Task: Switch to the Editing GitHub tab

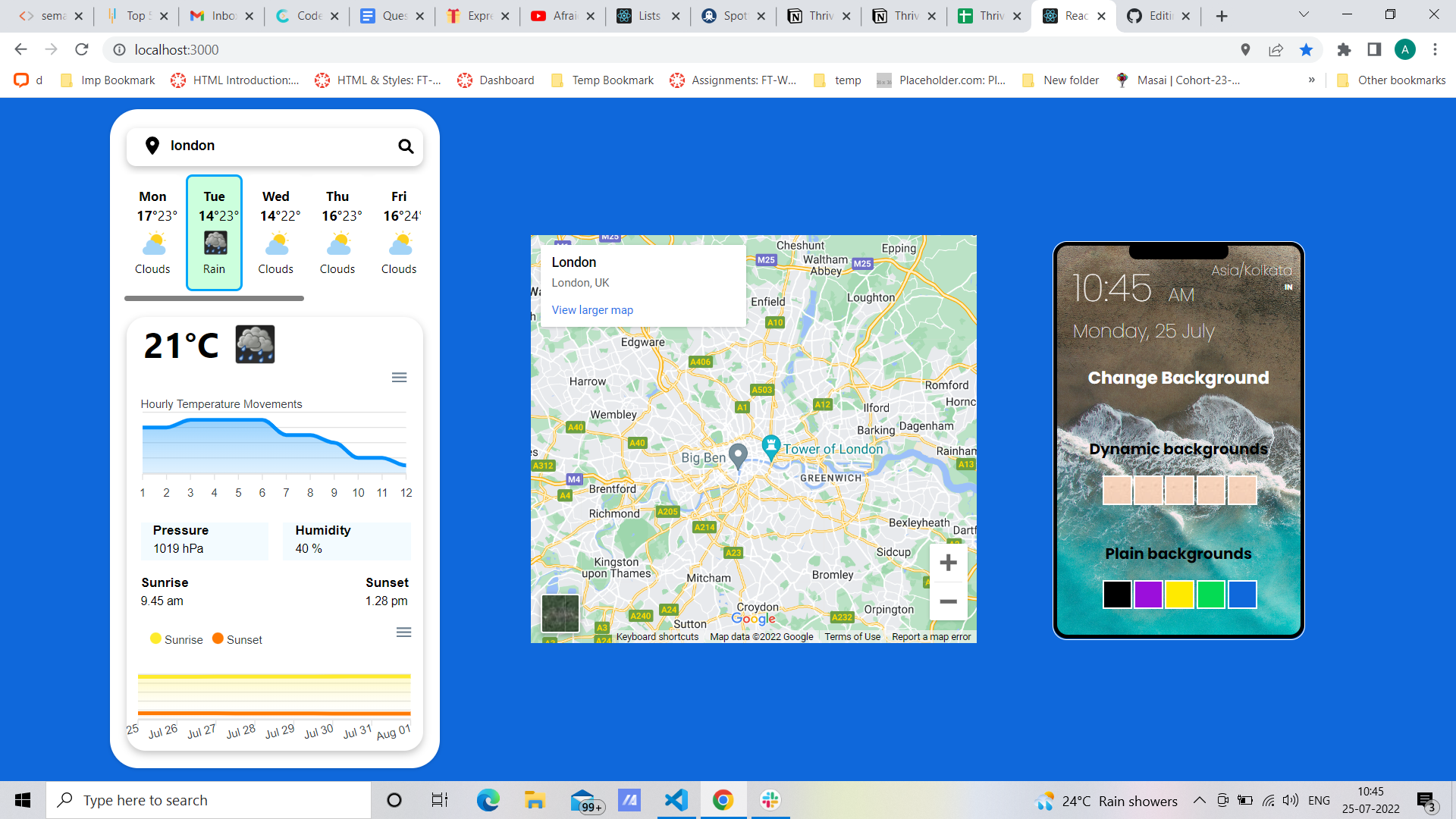Action: (x=1159, y=16)
